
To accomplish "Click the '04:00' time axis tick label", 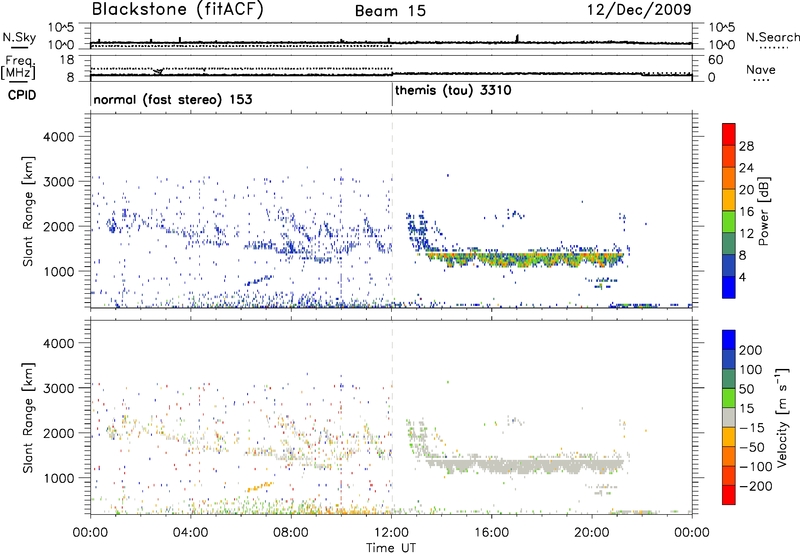I will (191, 532).
